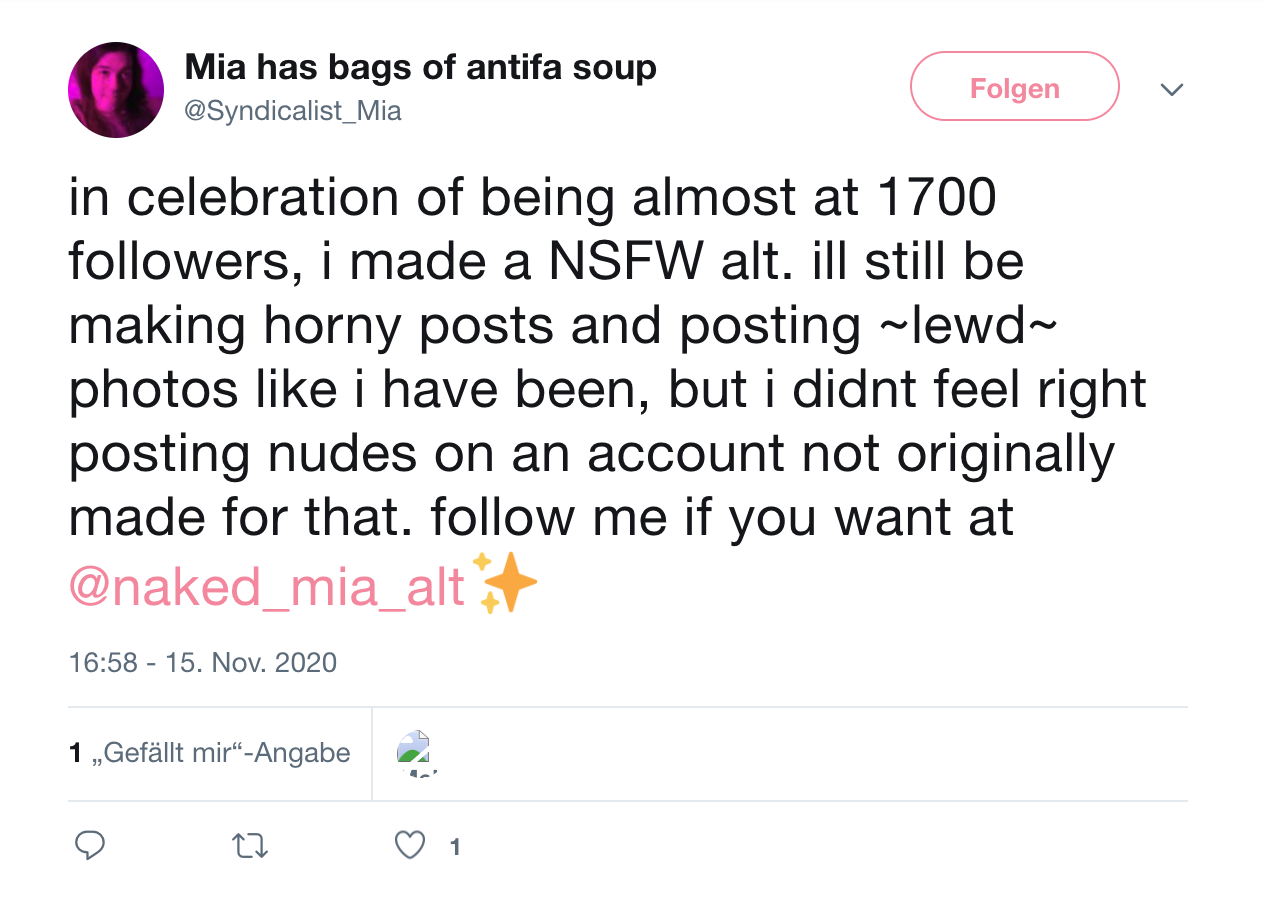This screenshot has height=920, width=1264.
Task: Show the "Gefällt mir"-Angabe likers list
Action: point(210,752)
